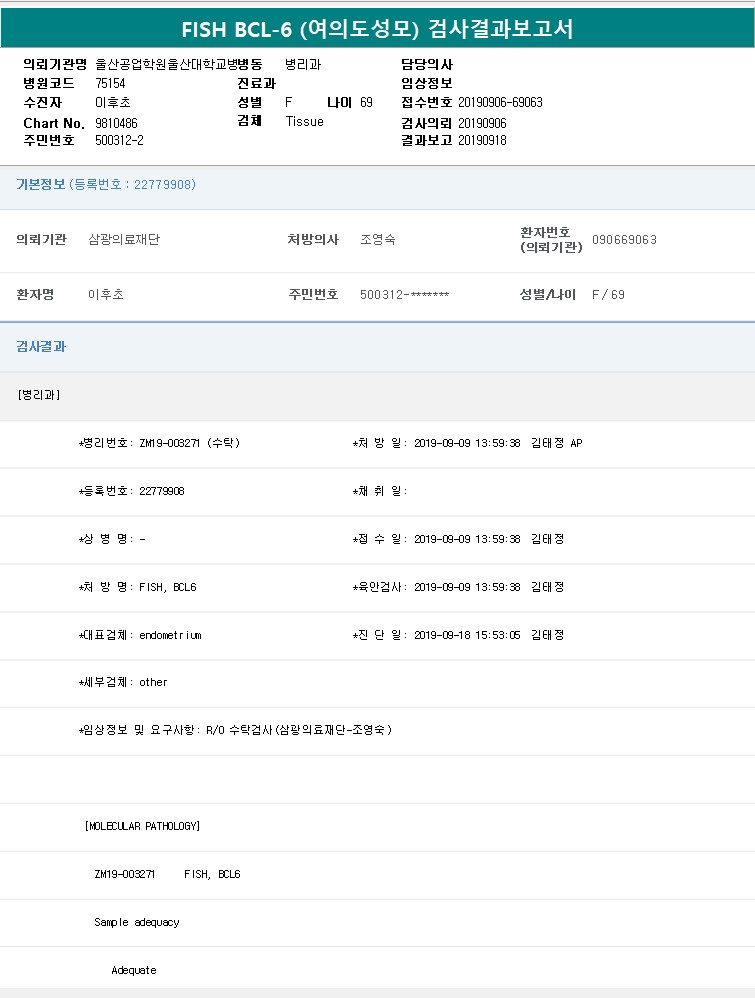Select 성별/나이 value F/69
755x998 pixels.
(608, 295)
